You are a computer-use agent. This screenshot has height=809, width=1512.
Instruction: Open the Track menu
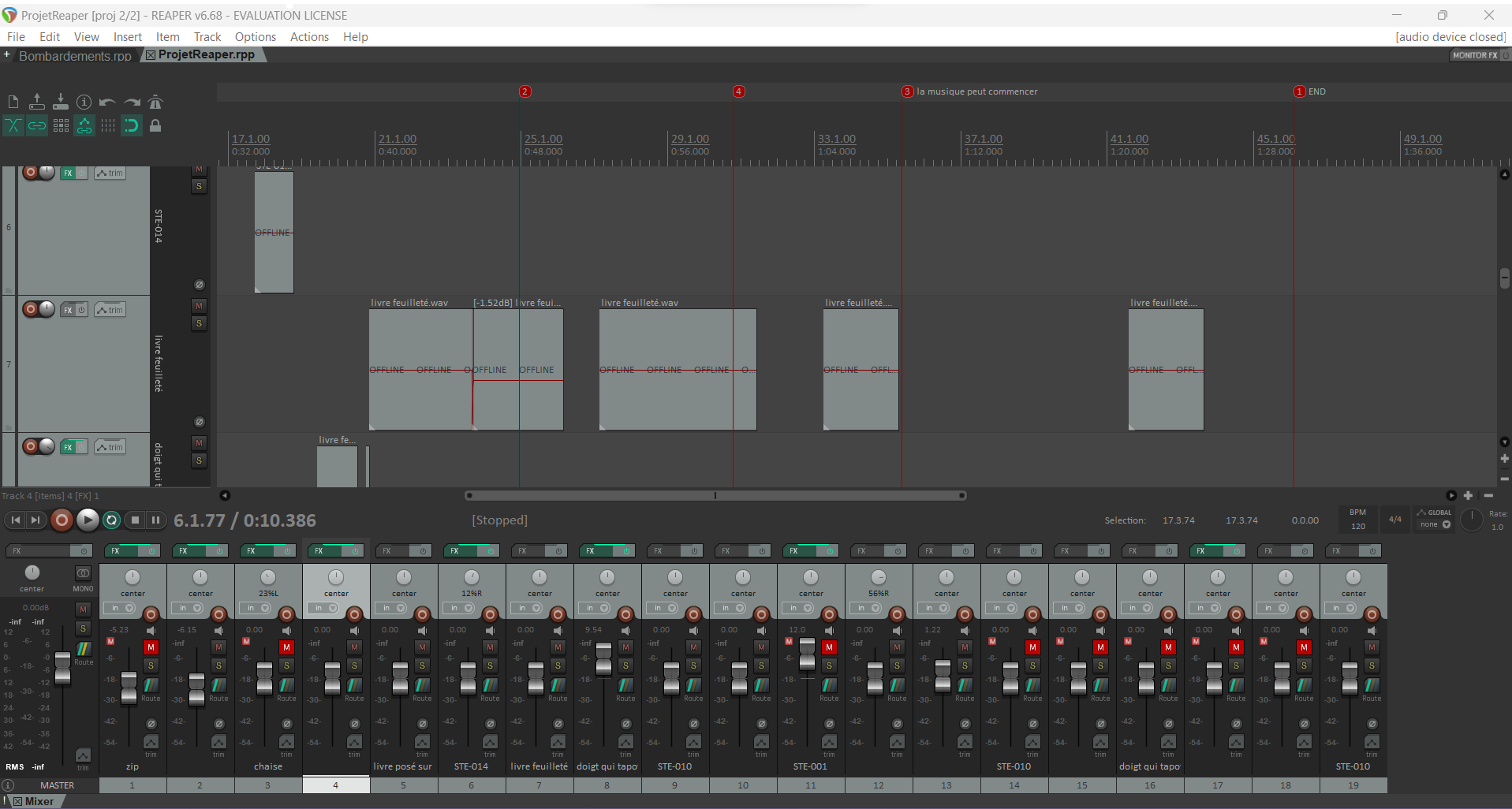pyautogui.click(x=207, y=37)
